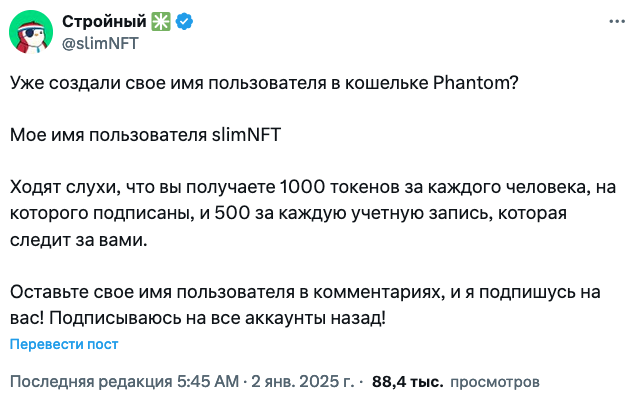Click the date 2 янв. 2025 г.
Viewport: 634px width, 395px height.
click(302, 381)
